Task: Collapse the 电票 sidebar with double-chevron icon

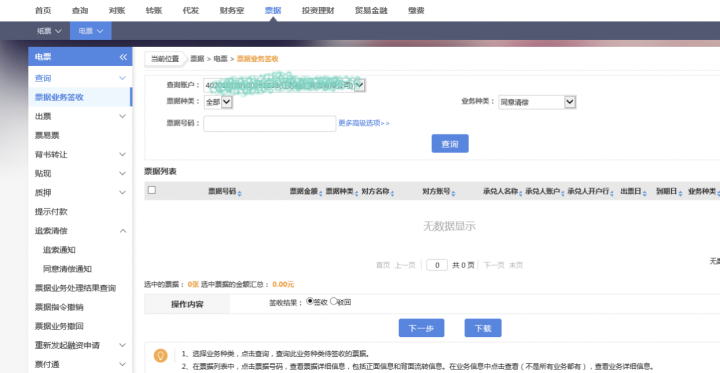Action: (x=123, y=57)
